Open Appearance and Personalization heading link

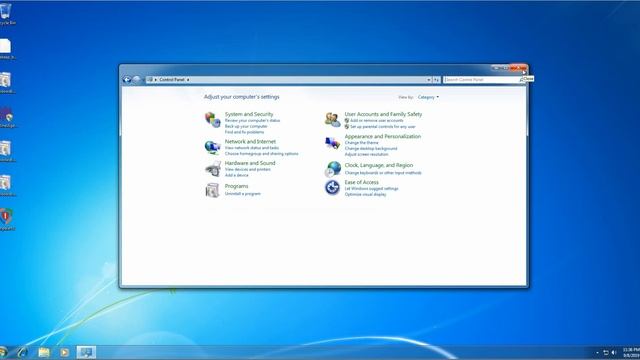(x=383, y=136)
